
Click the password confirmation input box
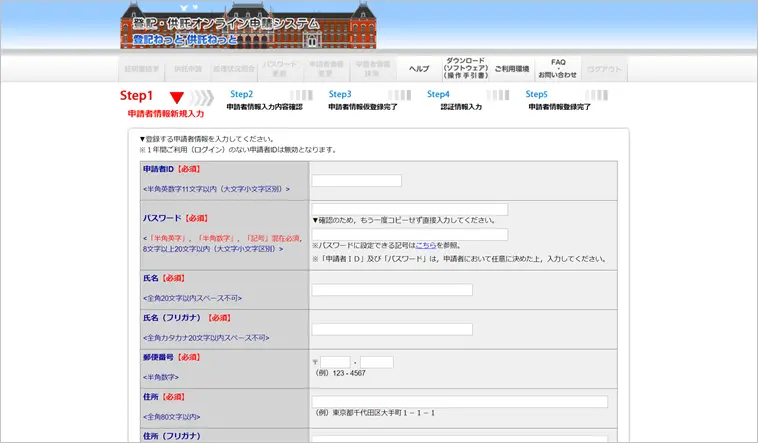409,235
